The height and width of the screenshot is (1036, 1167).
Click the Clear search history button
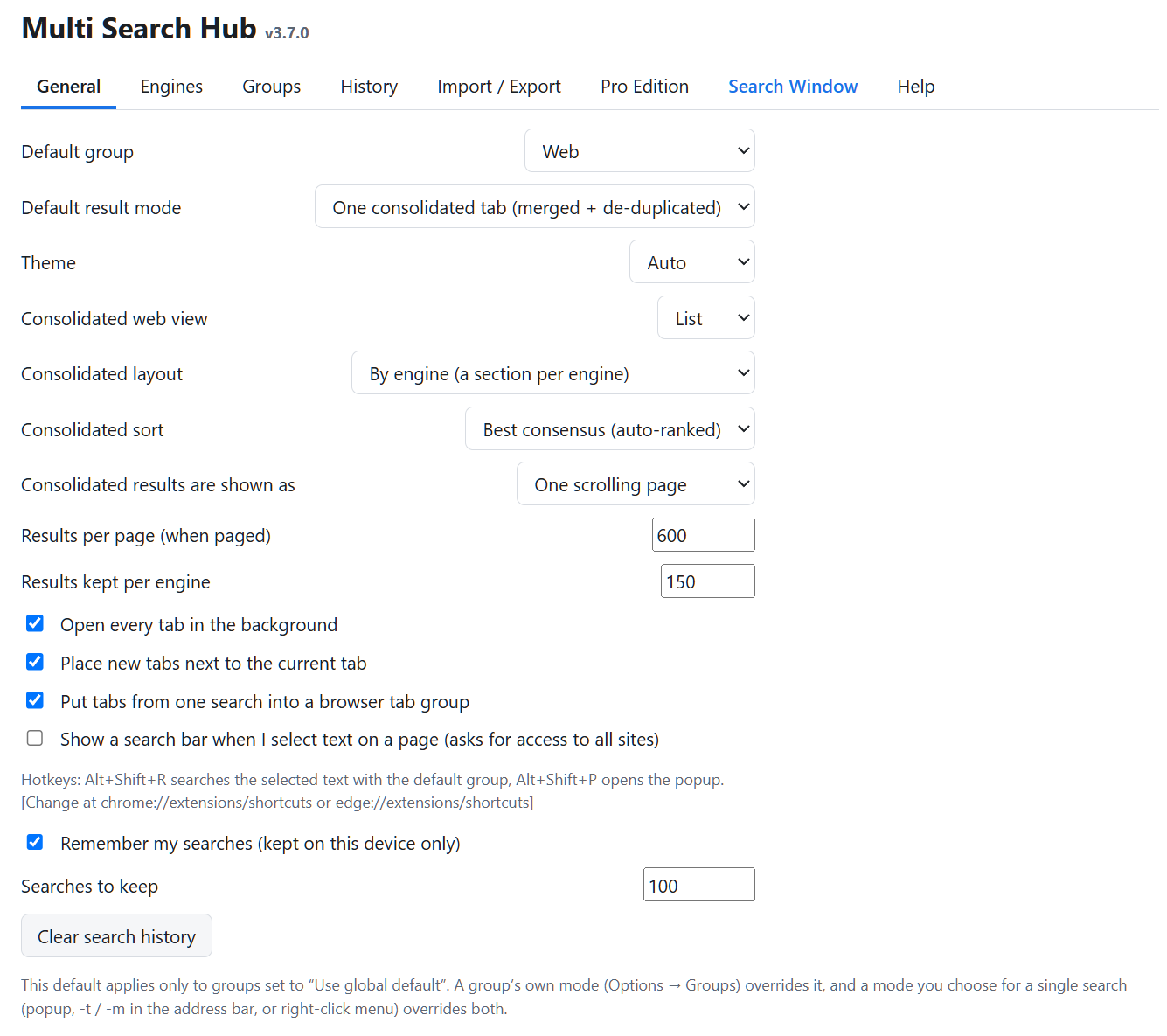point(116,936)
